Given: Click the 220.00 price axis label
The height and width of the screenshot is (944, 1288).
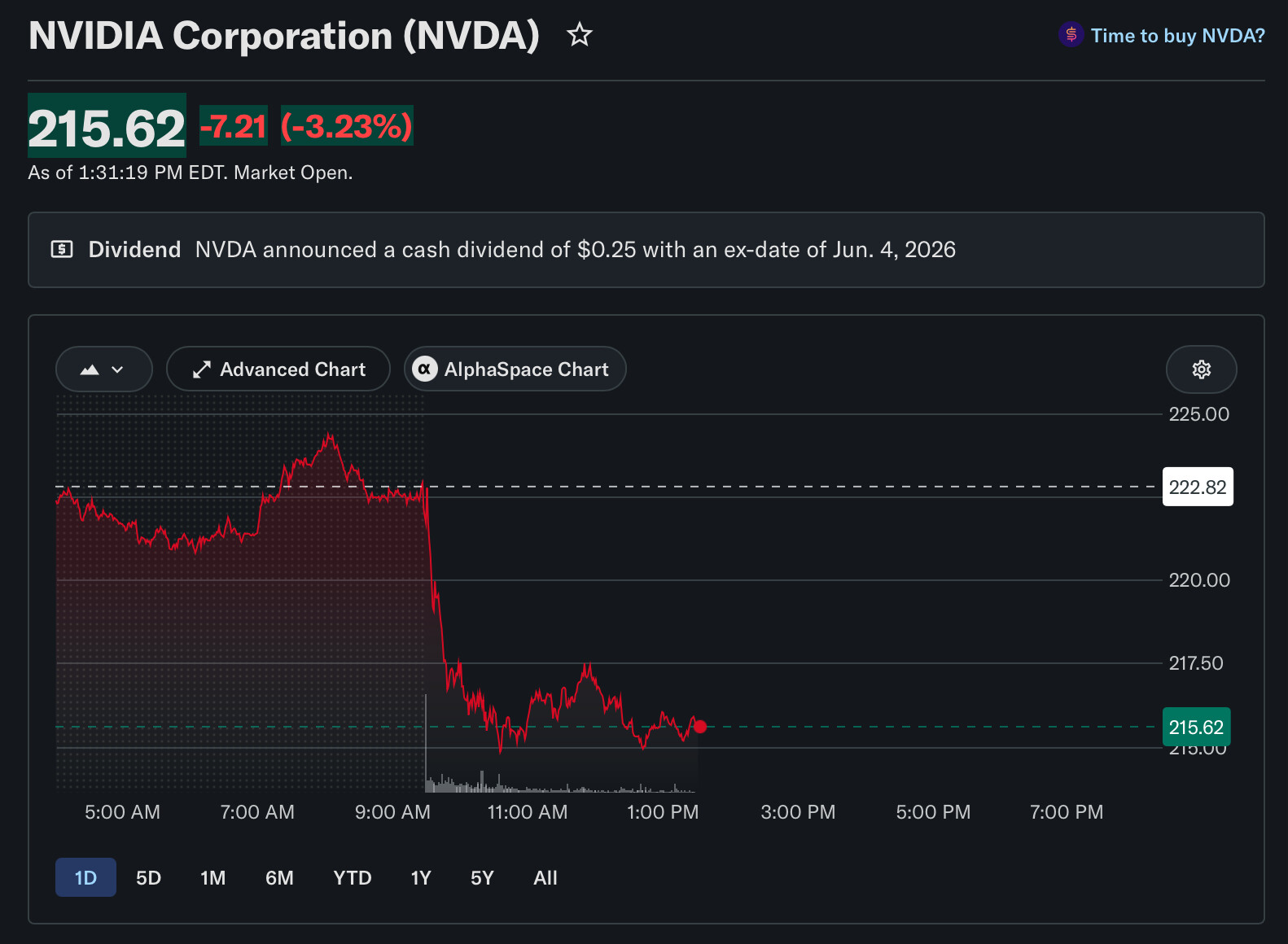Looking at the screenshot, I should point(1199,579).
